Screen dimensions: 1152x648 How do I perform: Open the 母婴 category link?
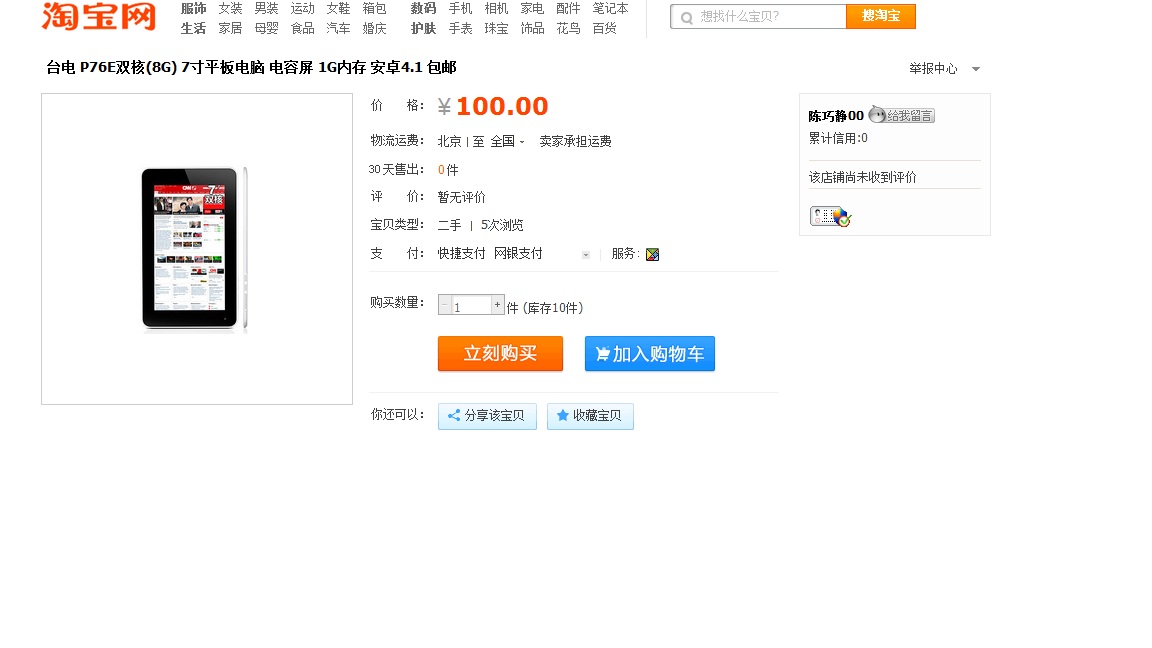[266, 28]
